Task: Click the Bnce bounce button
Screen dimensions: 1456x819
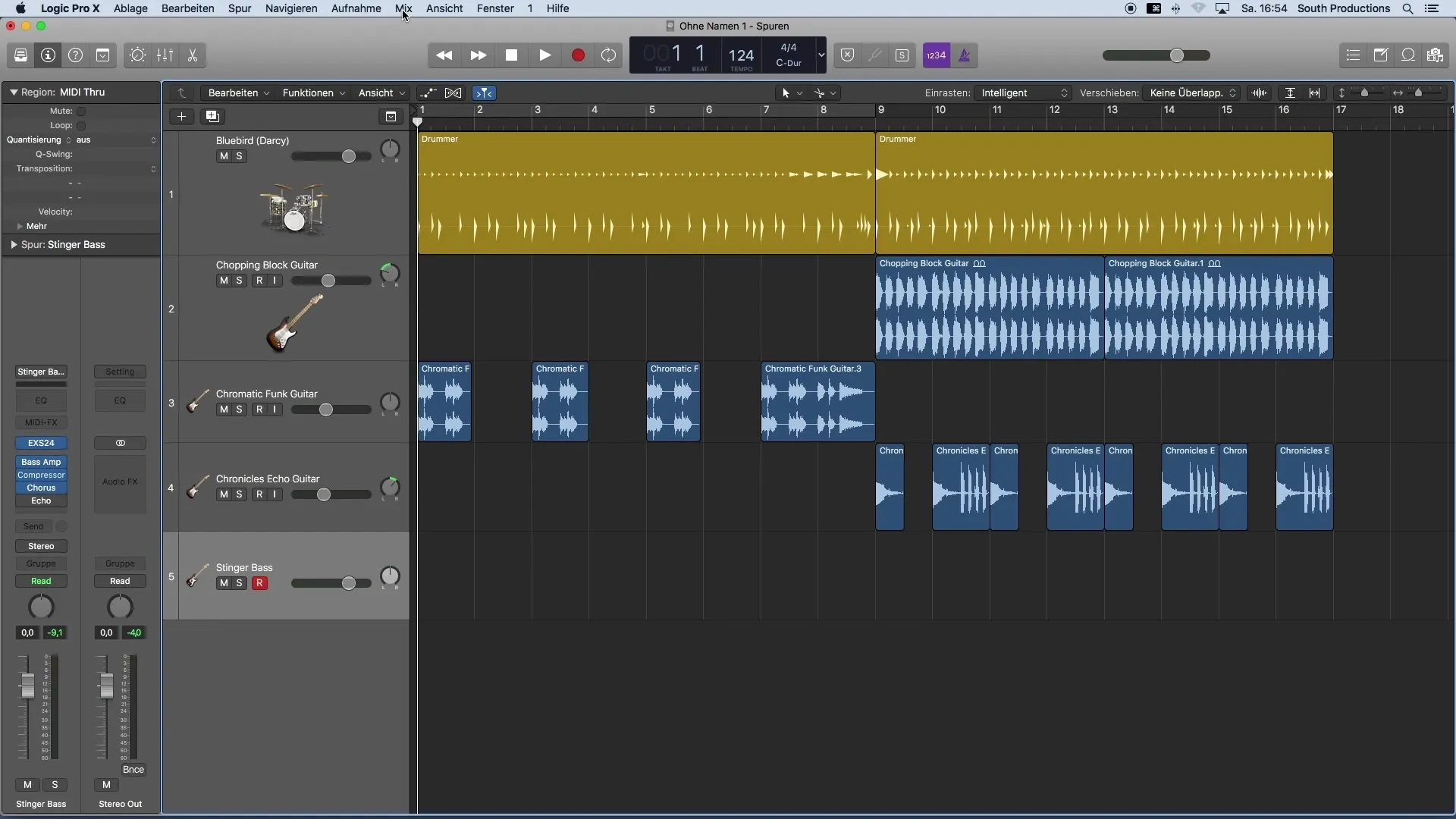Action: pos(133,769)
